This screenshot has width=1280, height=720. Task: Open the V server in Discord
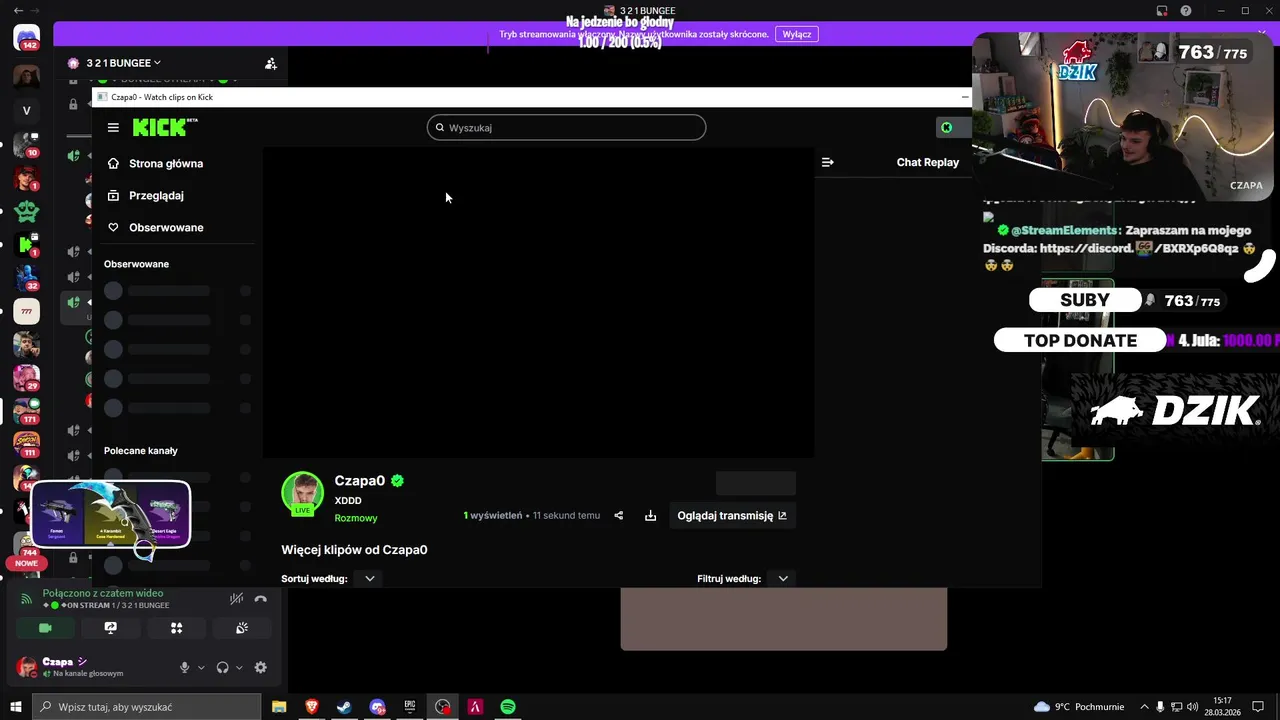click(x=27, y=111)
